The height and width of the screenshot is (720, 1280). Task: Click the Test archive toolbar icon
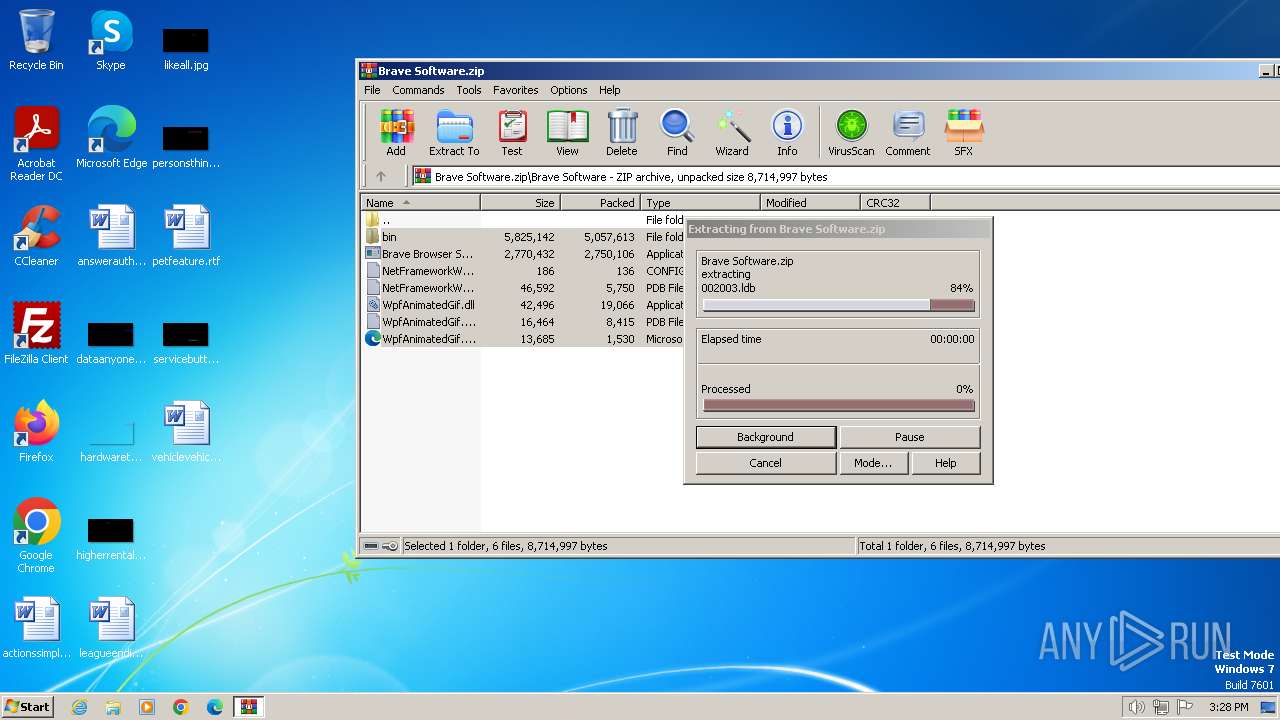coord(512,133)
